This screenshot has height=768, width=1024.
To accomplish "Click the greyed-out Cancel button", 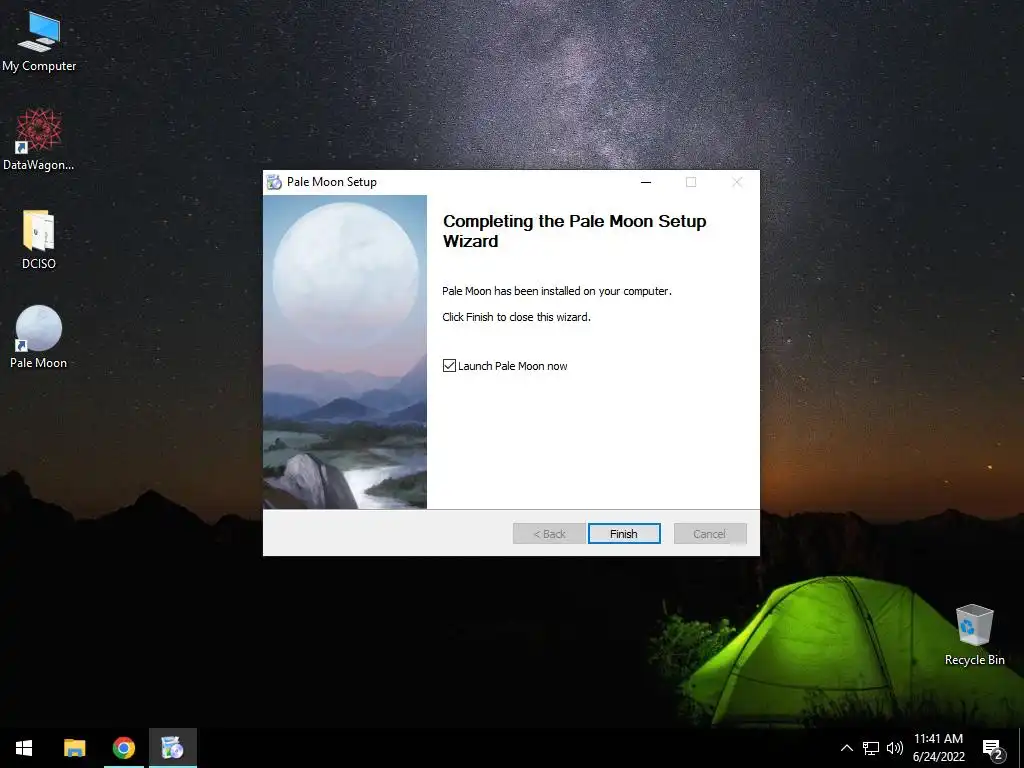I will 710,534.
